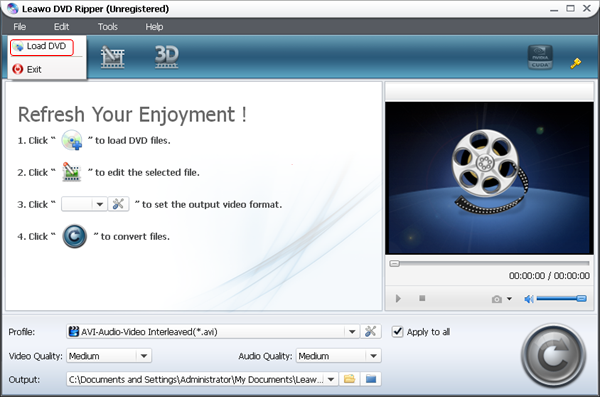This screenshot has width=600, height=397.
Task: Open output folder with blue folder icon
Action: coord(371,379)
